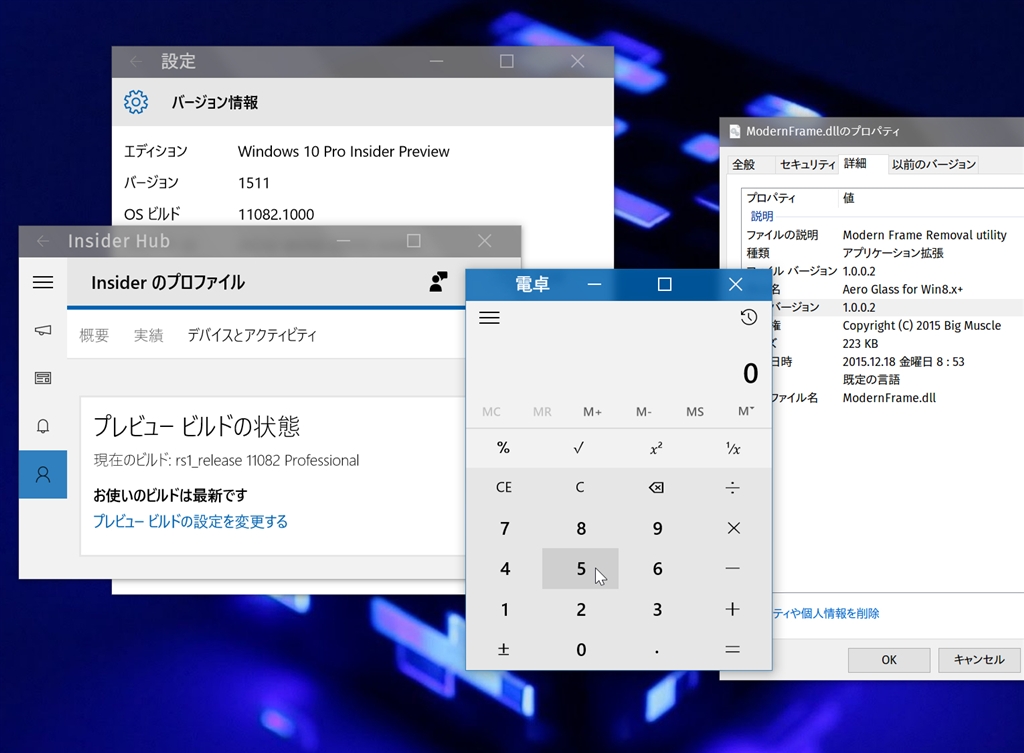Screen dimensions: 1024x753
Task: Click the Calculator divide key
Action: 733,487
